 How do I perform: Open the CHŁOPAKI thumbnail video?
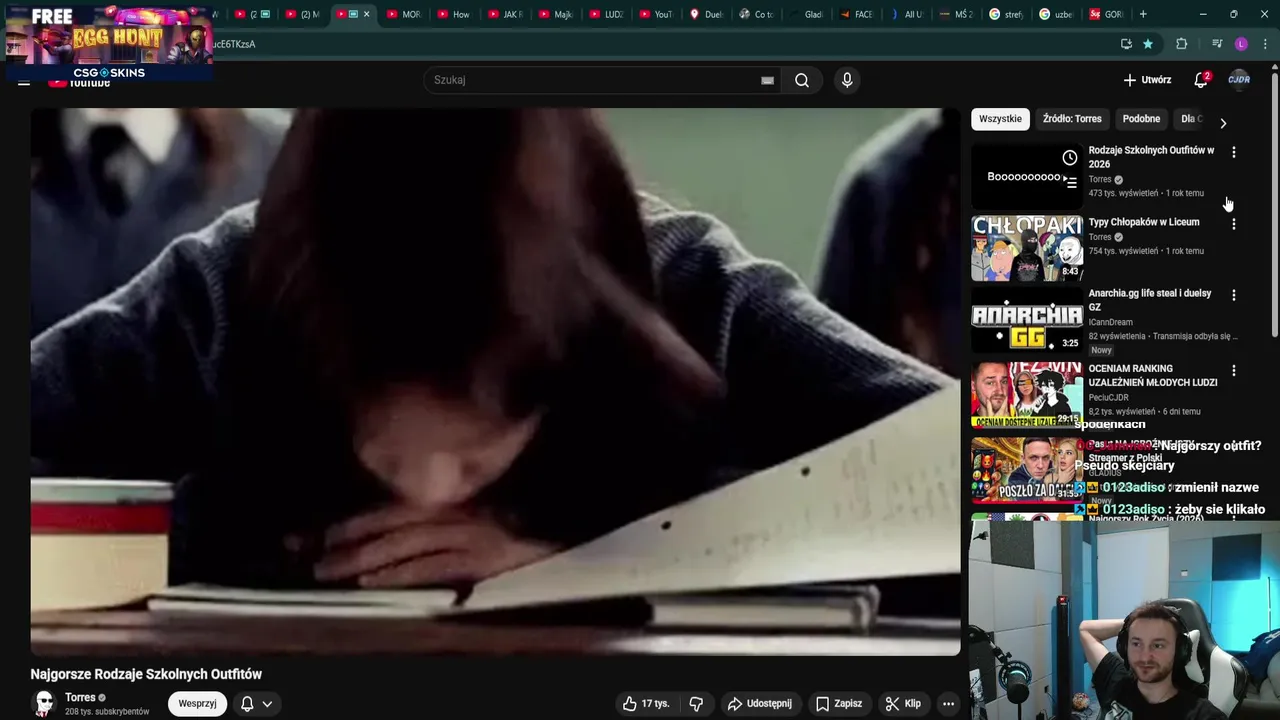[1027, 248]
